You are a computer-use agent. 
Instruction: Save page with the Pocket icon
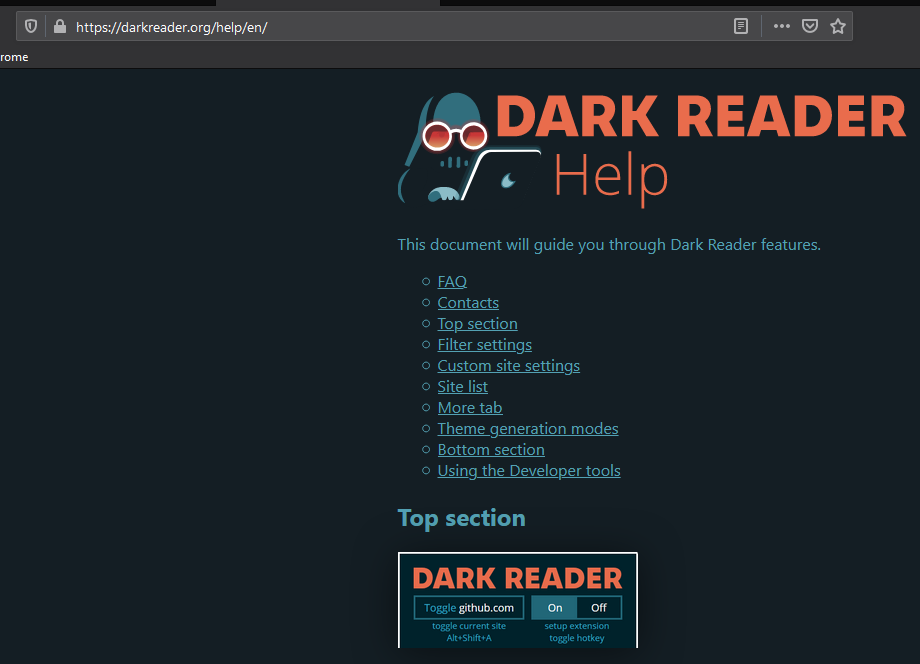(810, 27)
